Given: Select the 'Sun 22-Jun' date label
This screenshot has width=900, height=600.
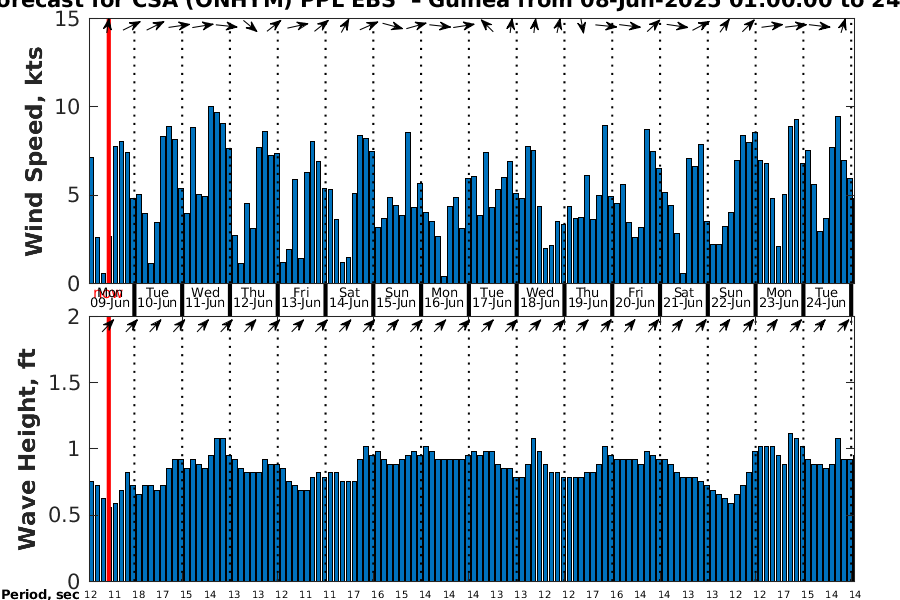Looking at the screenshot, I should (731, 298).
